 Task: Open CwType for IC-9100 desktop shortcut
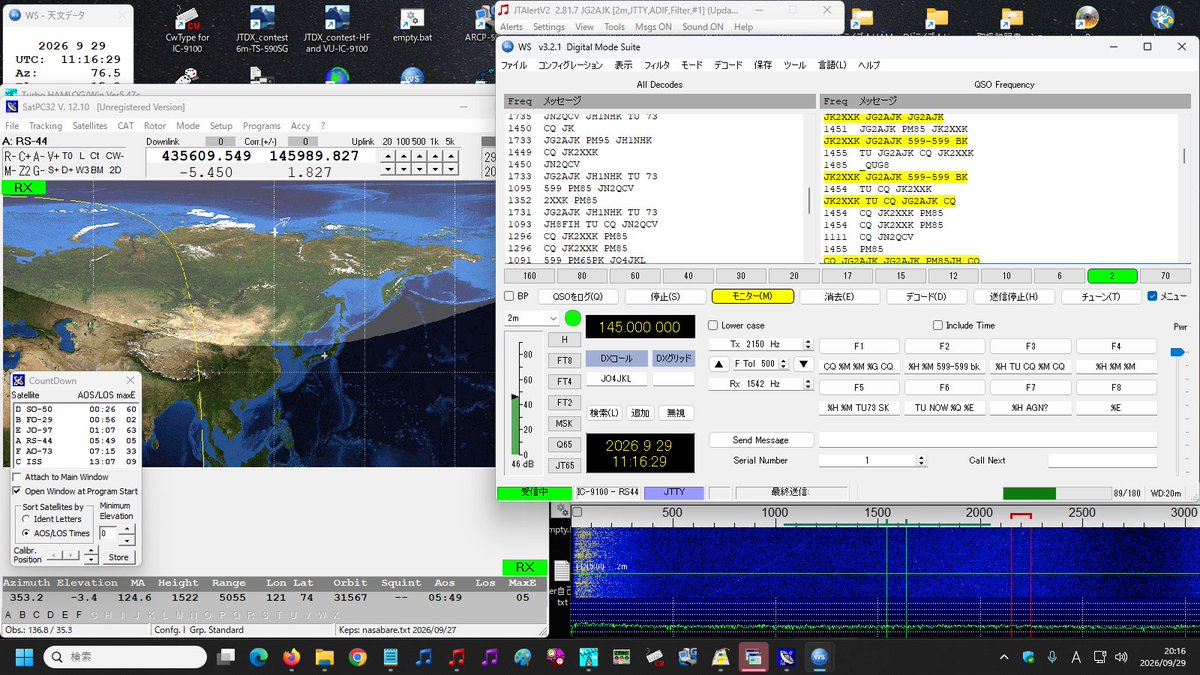(x=188, y=31)
